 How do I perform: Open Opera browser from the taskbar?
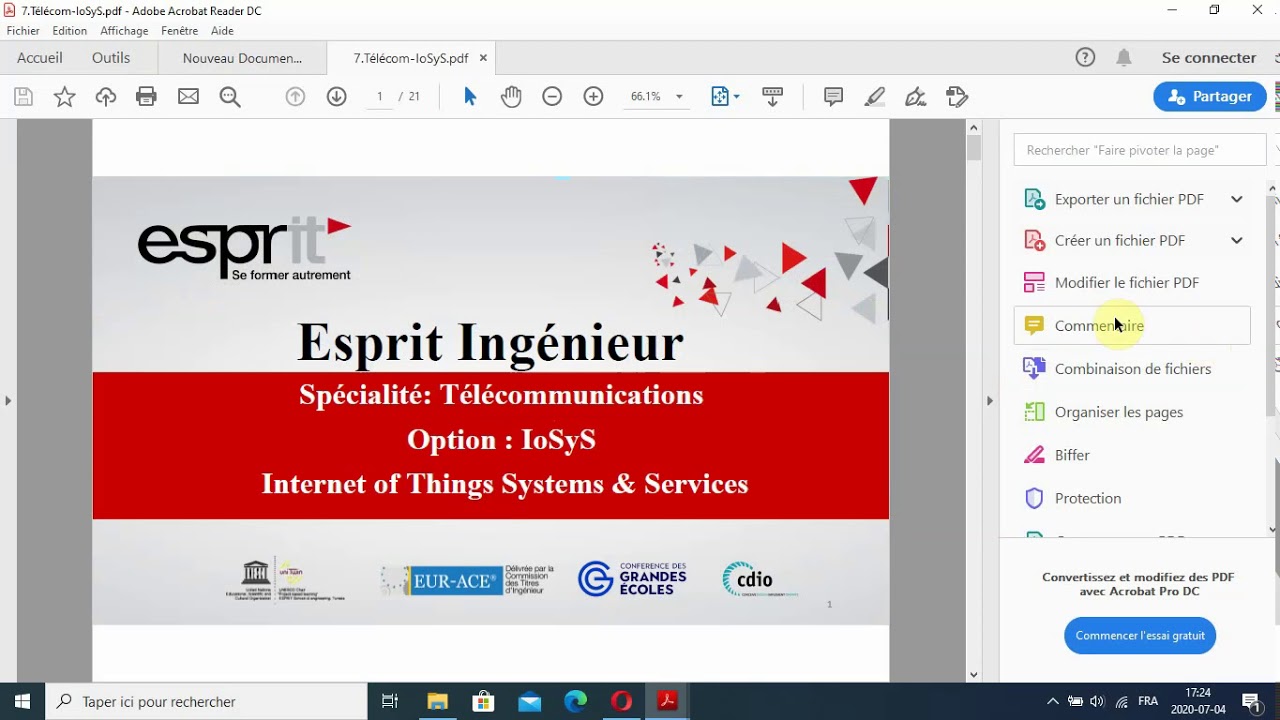pyautogui.click(x=621, y=702)
